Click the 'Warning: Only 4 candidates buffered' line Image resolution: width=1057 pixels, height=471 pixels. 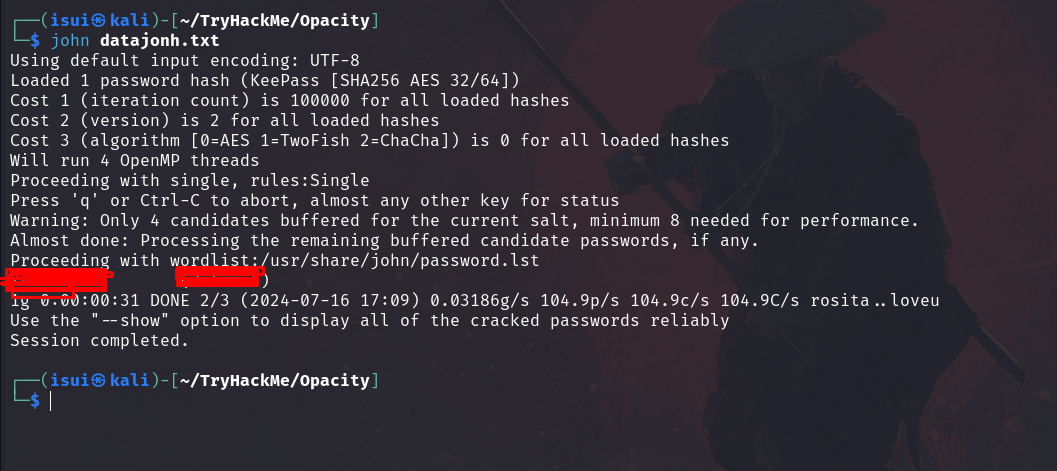click(x=464, y=220)
